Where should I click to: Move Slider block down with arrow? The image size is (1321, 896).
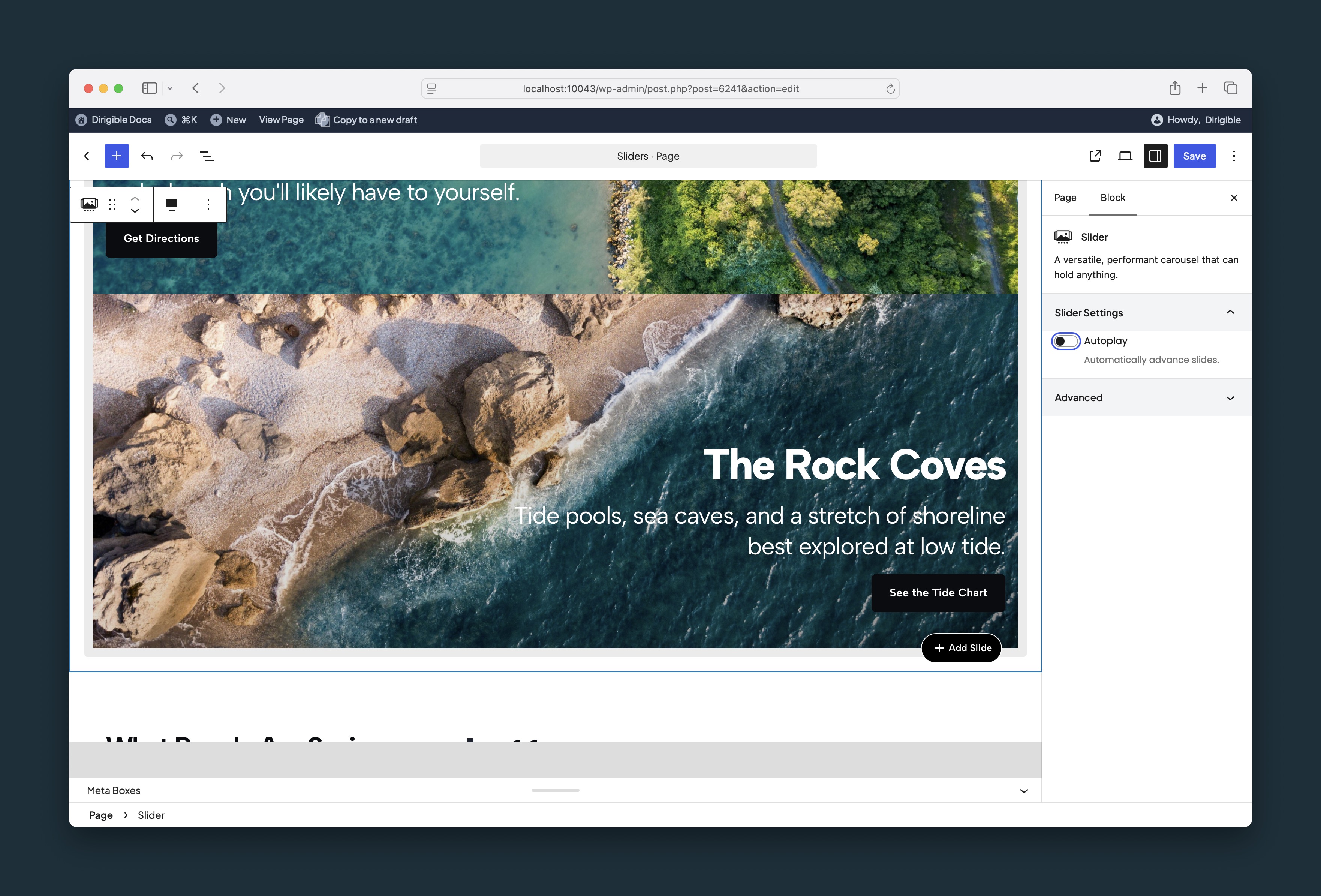pyautogui.click(x=135, y=211)
